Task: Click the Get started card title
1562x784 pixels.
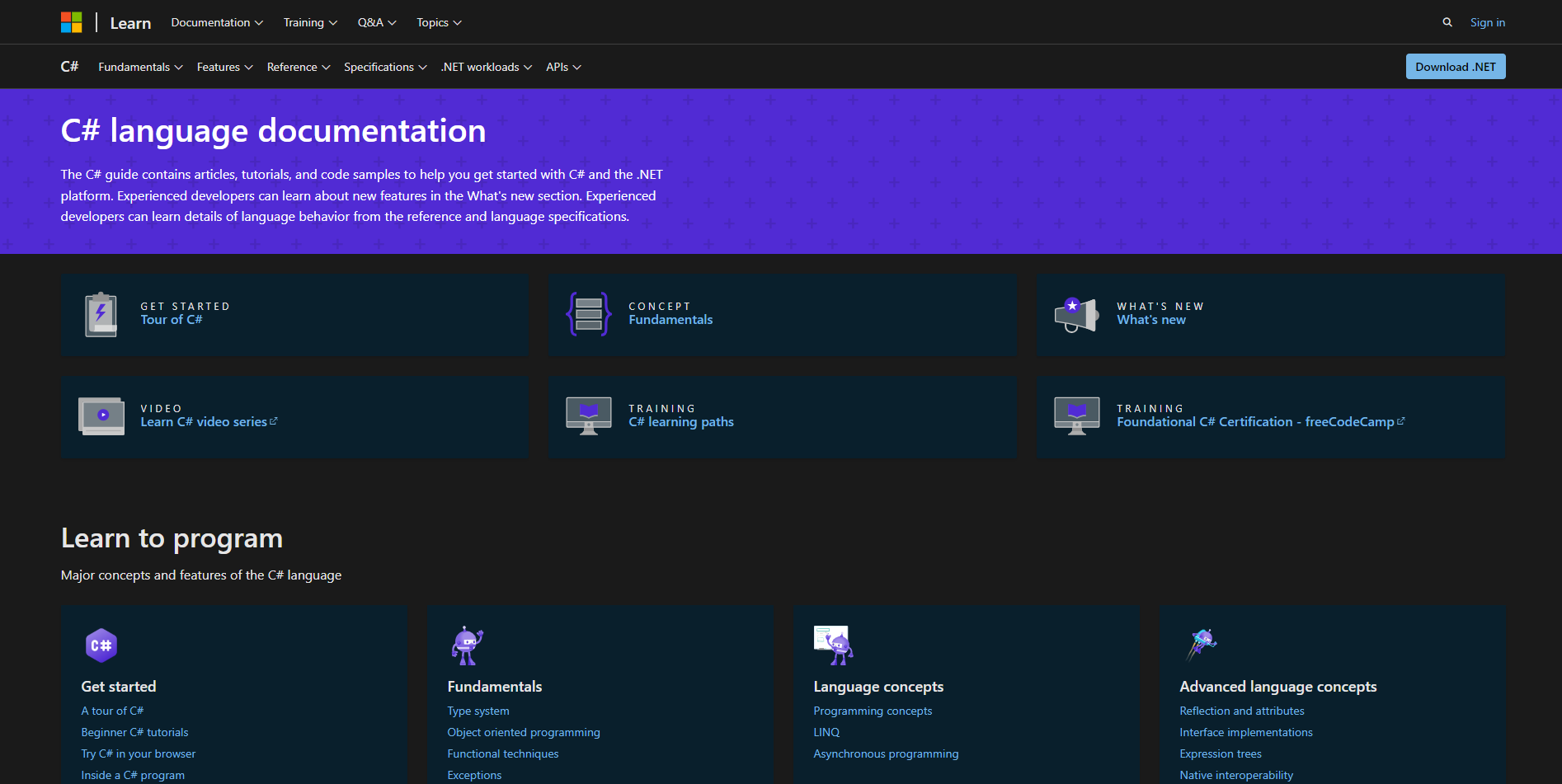Action: [119, 687]
